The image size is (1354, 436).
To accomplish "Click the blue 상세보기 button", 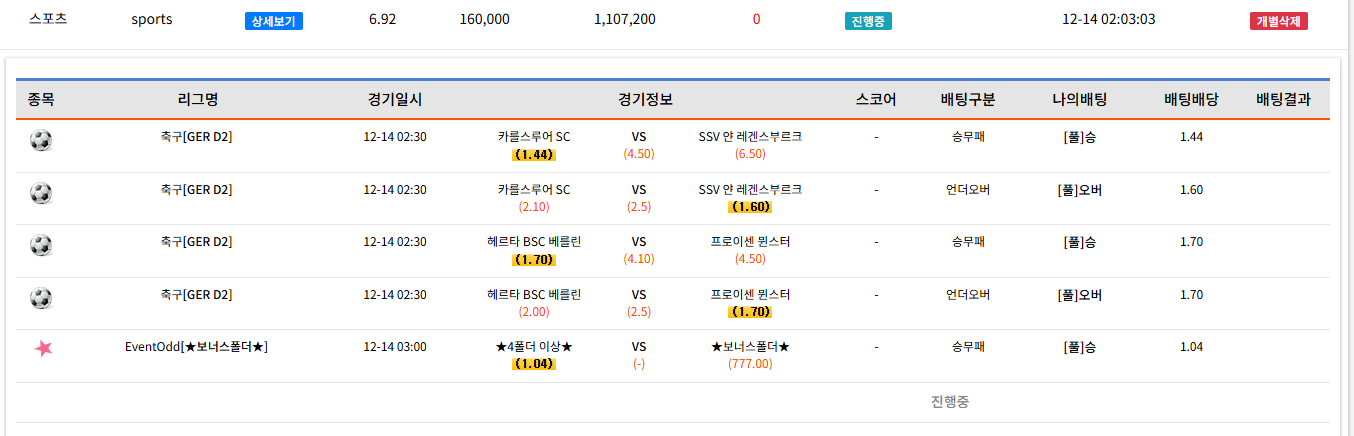I will click(273, 21).
